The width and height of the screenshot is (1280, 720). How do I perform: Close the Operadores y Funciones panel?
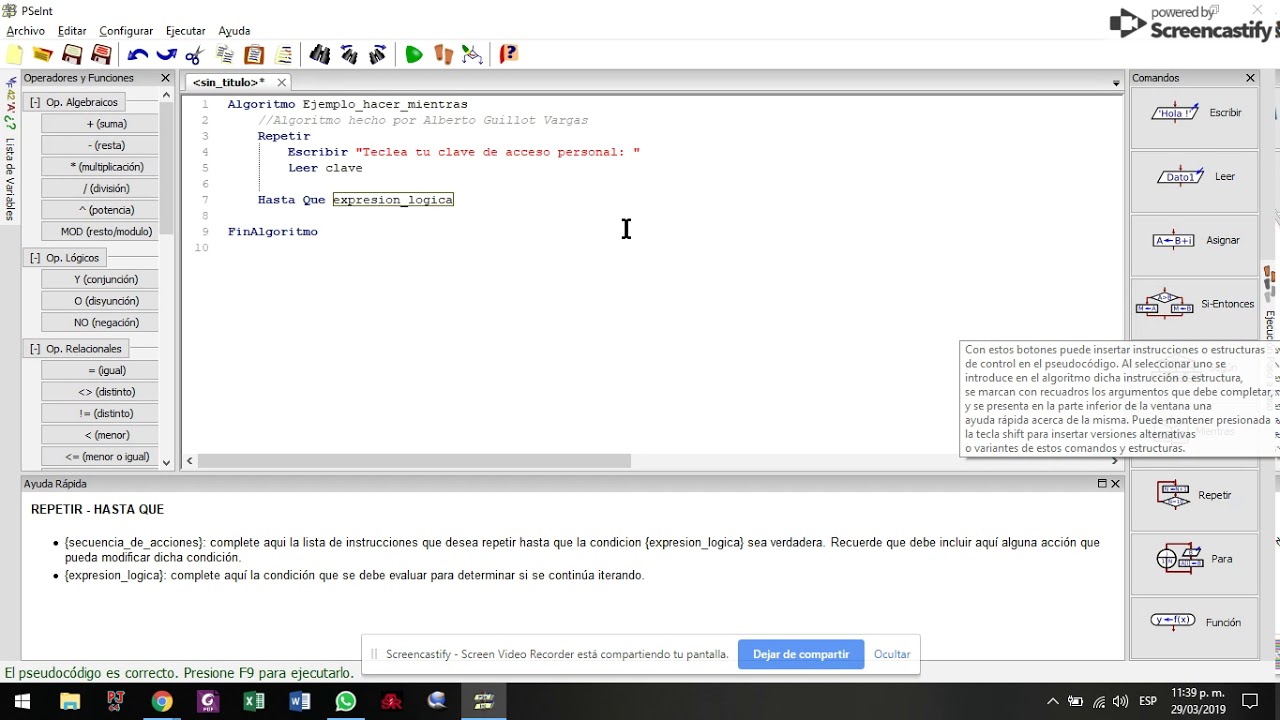click(x=166, y=78)
